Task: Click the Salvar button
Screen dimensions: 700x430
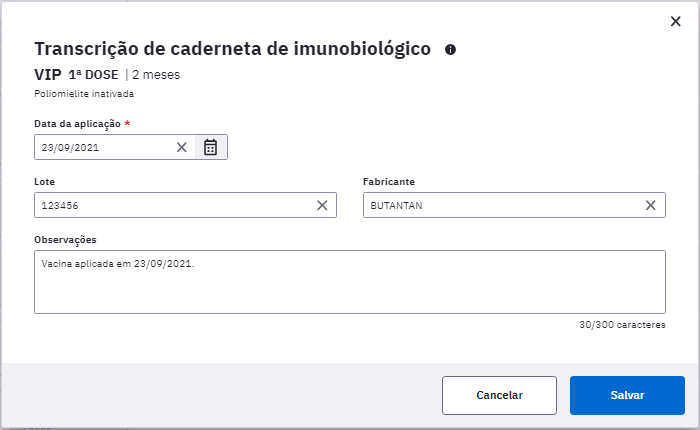Action: coord(627,395)
